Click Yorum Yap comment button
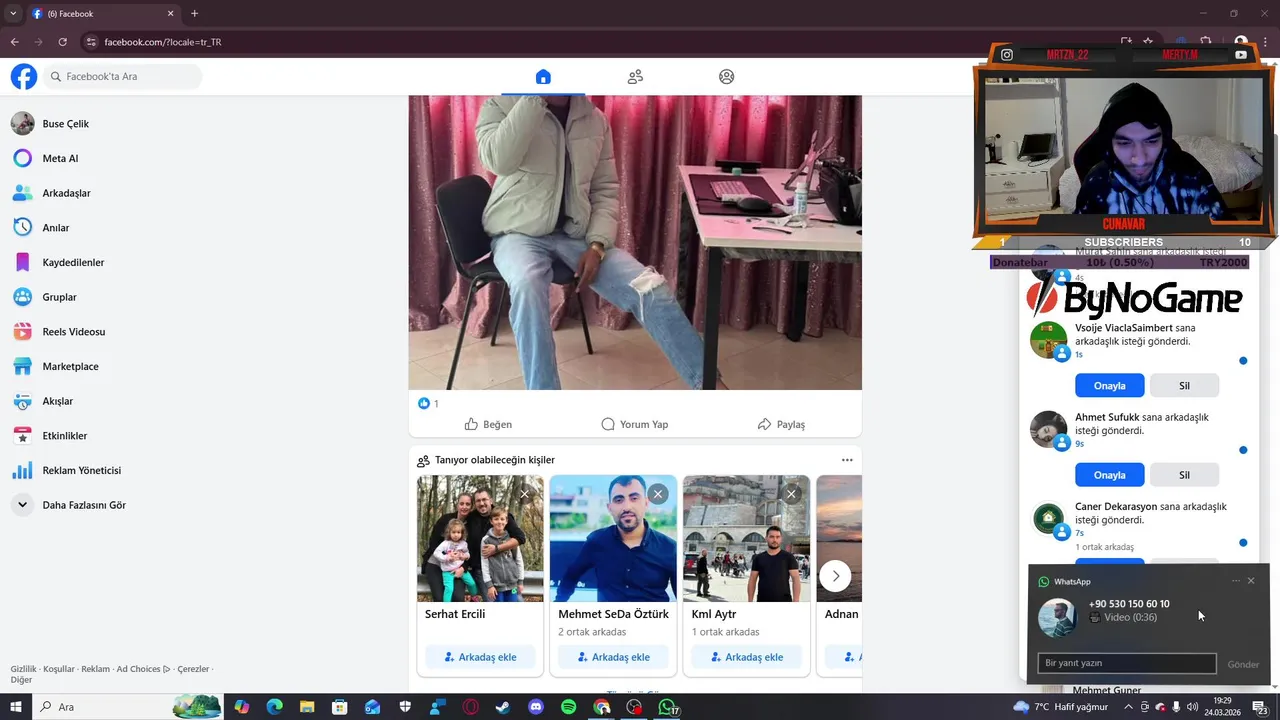1280x720 pixels. point(634,424)
